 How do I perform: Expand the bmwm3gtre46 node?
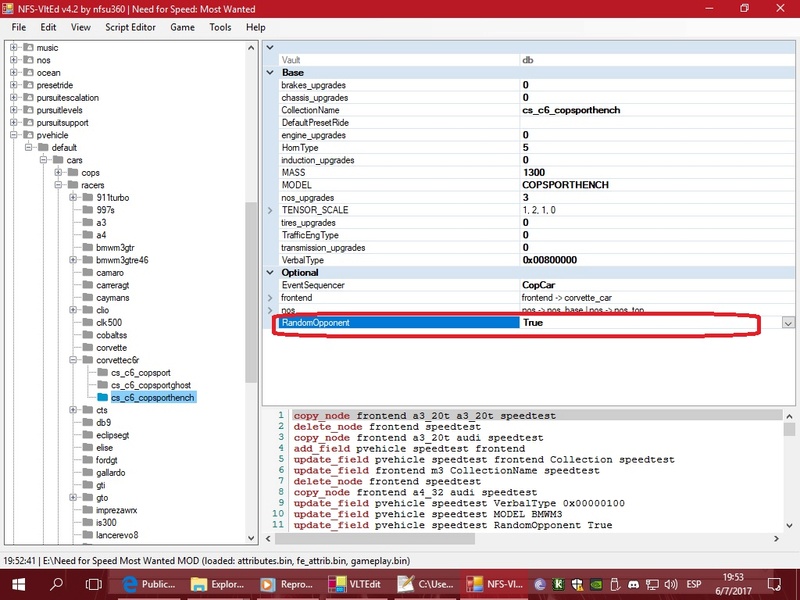pyautogui.click(x=73, y=260)
